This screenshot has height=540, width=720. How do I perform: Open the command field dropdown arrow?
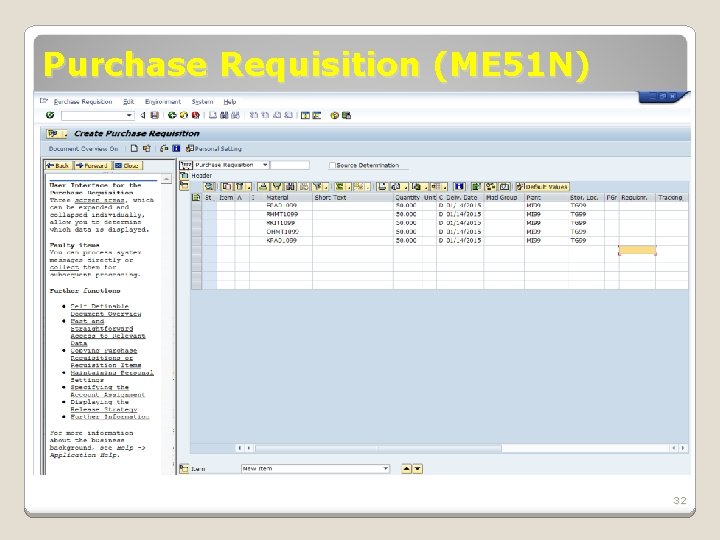129,115
